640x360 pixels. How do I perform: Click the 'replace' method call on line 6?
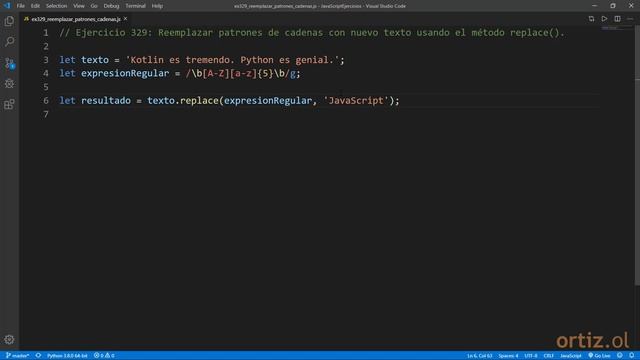tap(199, 101)
